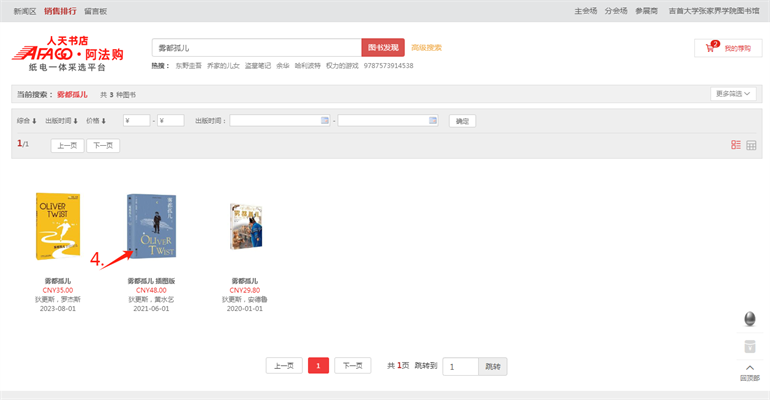Screen dimensions: 770x400
Task: Click the 图书发现 search button
Action: point(383,47)
